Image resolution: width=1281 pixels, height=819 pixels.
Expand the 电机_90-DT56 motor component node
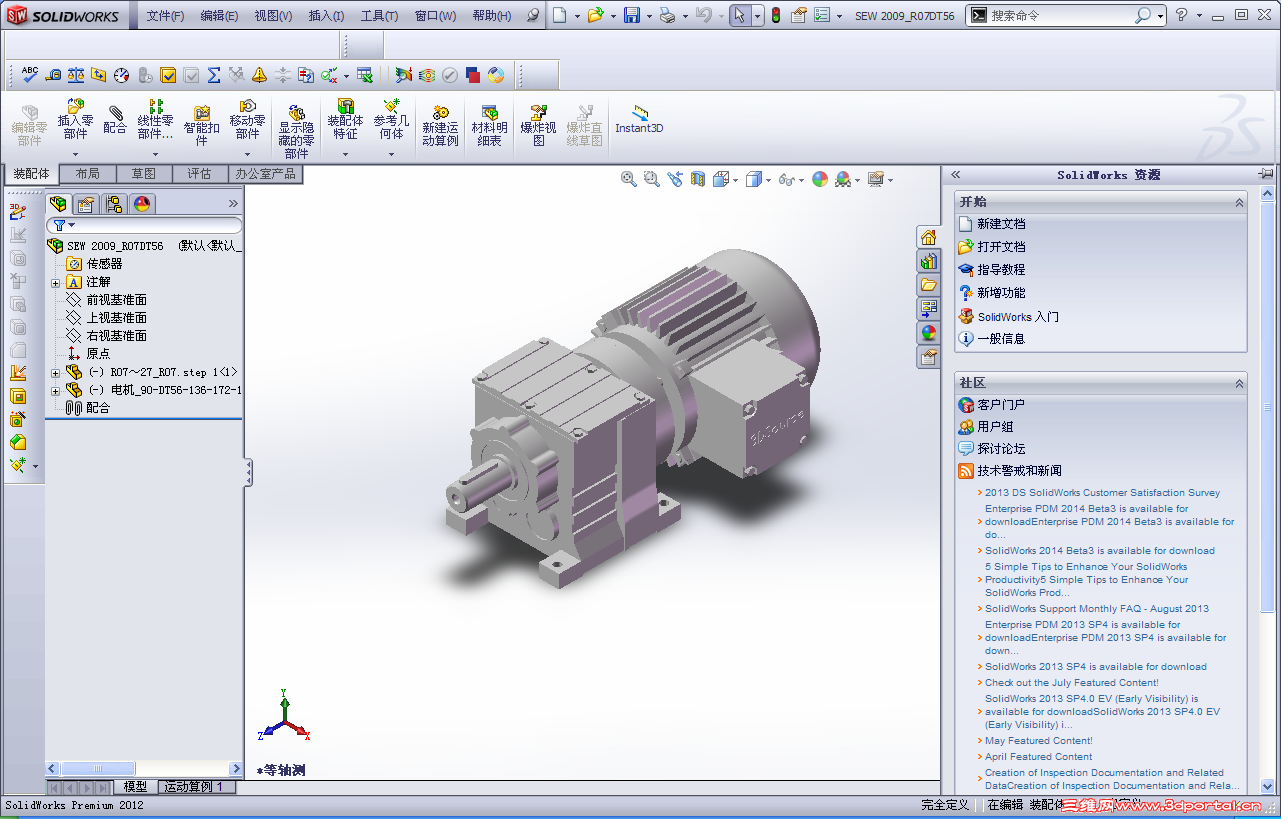click(56, 390)
